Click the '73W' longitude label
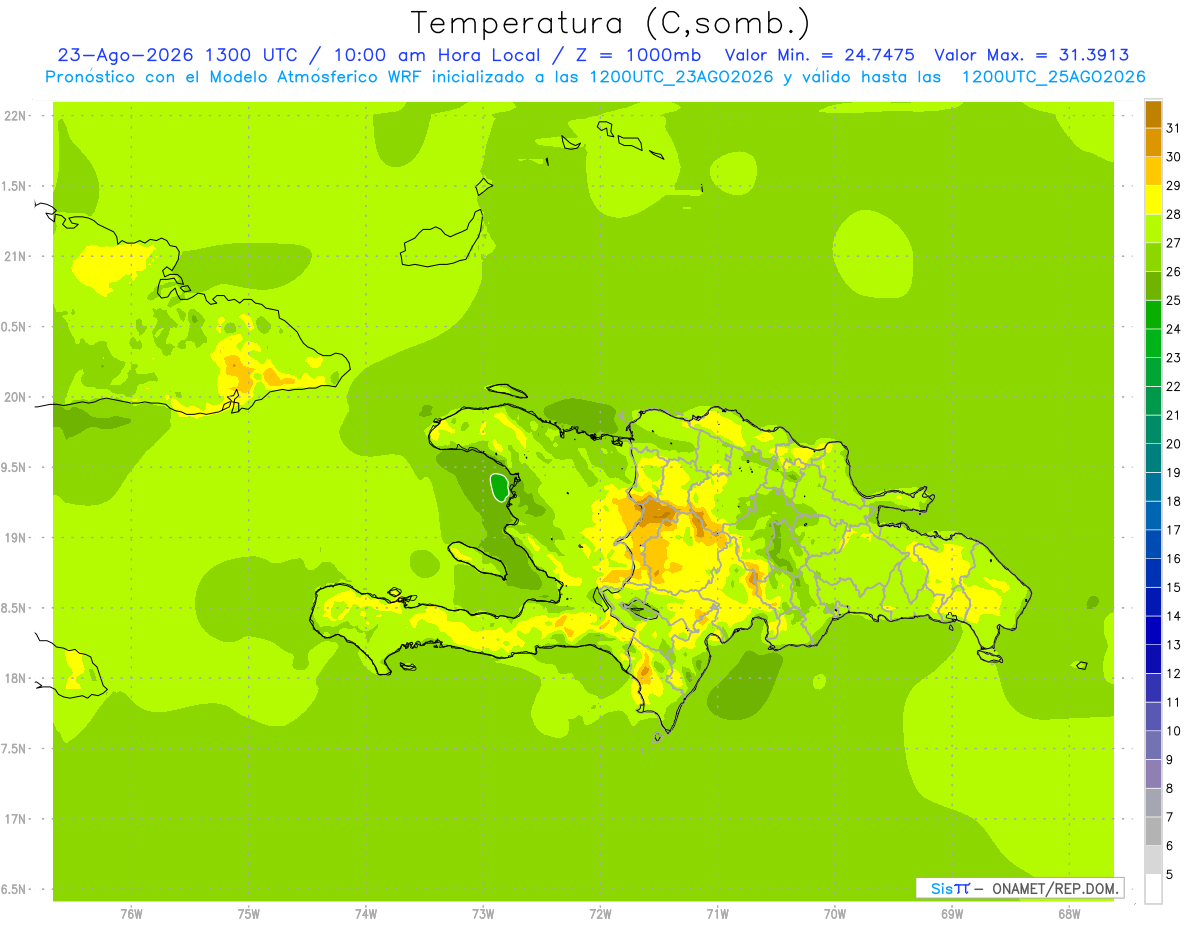 pyautogui.click(x=483, y=915)
